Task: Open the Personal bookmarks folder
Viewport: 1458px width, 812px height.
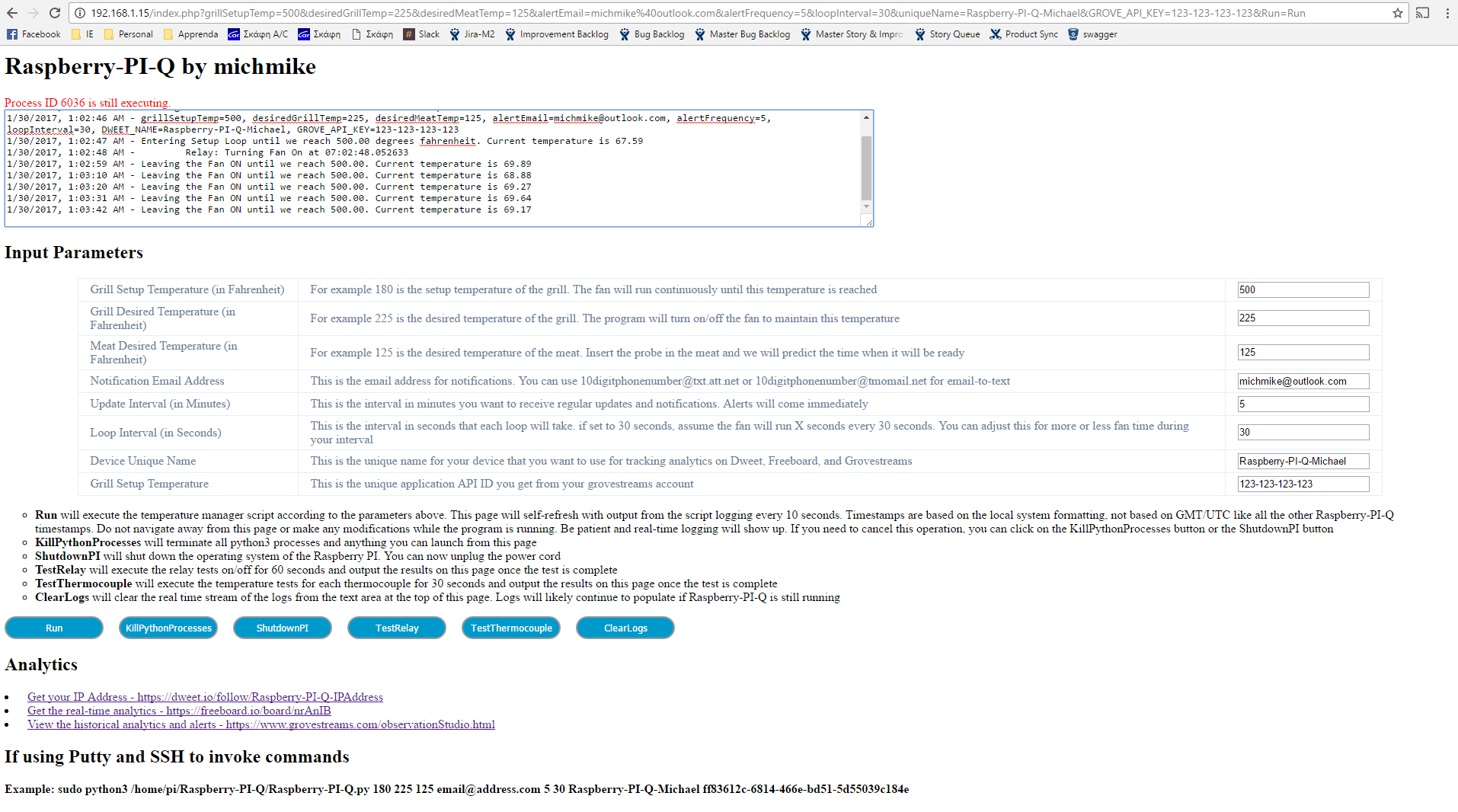Action: click(x=128, y=34)
